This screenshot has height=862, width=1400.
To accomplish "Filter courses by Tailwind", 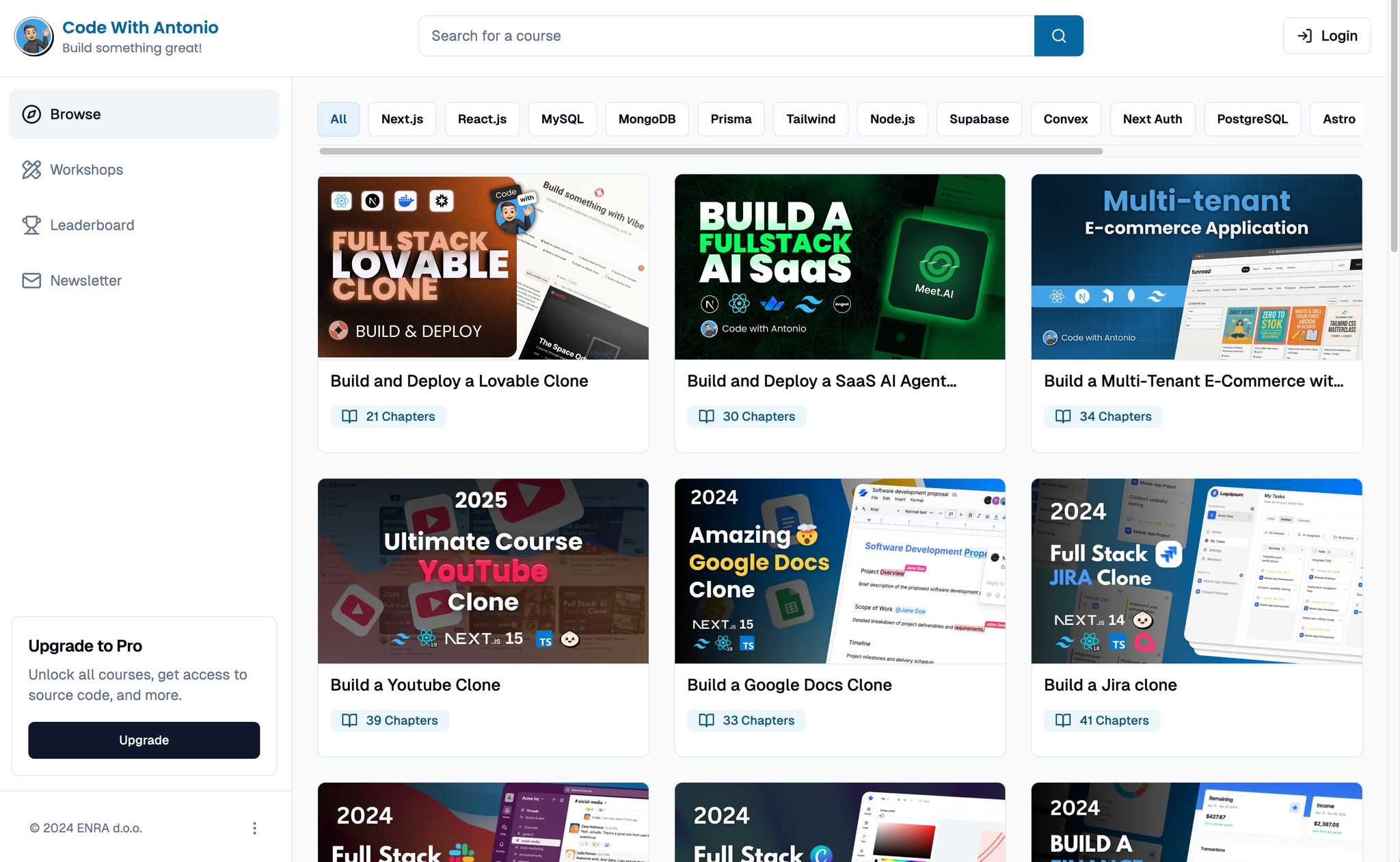I will point(811,119).
